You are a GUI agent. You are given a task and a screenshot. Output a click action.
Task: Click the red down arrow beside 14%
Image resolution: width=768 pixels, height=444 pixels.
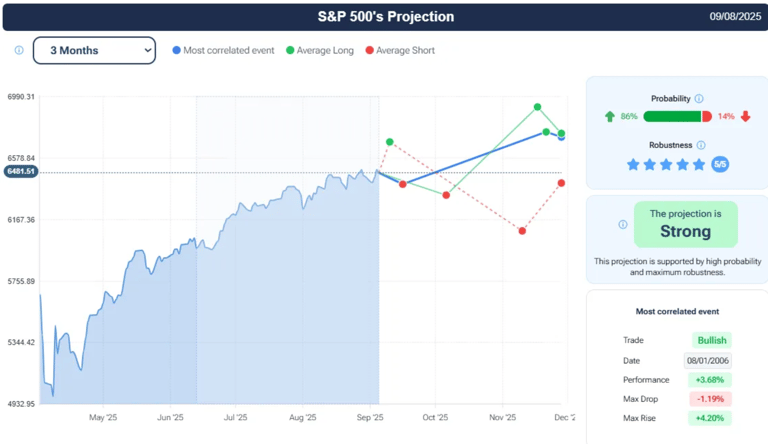click(745, 116)
